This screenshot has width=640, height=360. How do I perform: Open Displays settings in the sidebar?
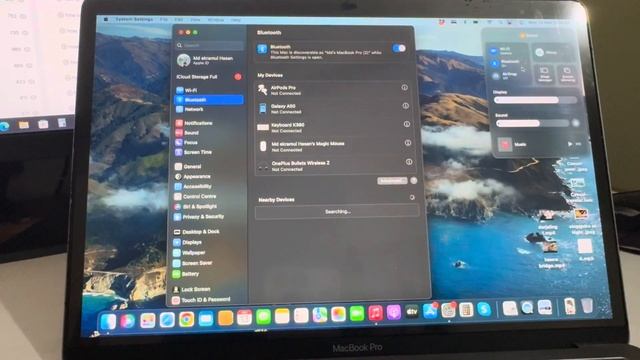209,242
